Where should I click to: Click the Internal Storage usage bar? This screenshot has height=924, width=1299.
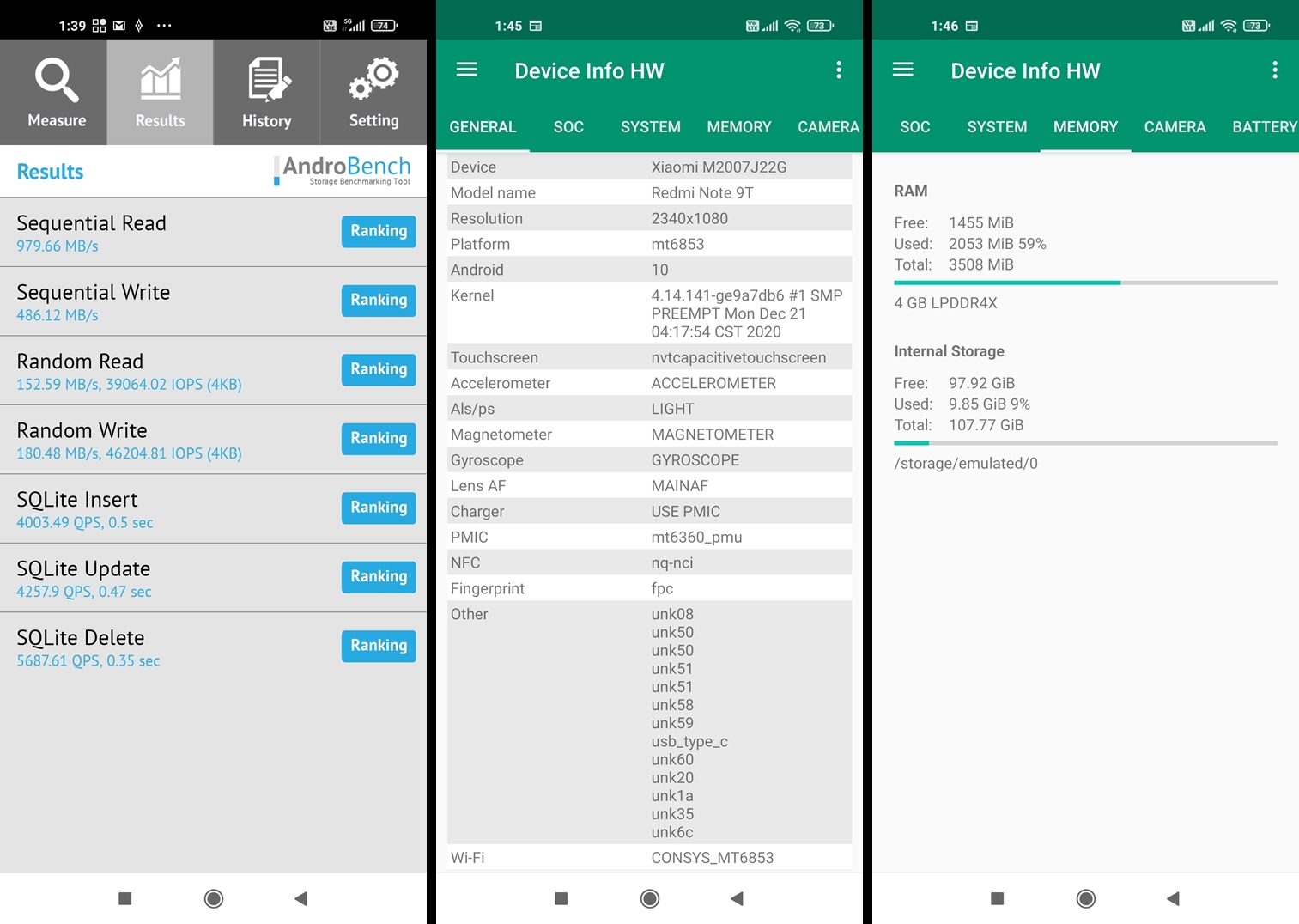1085,443
